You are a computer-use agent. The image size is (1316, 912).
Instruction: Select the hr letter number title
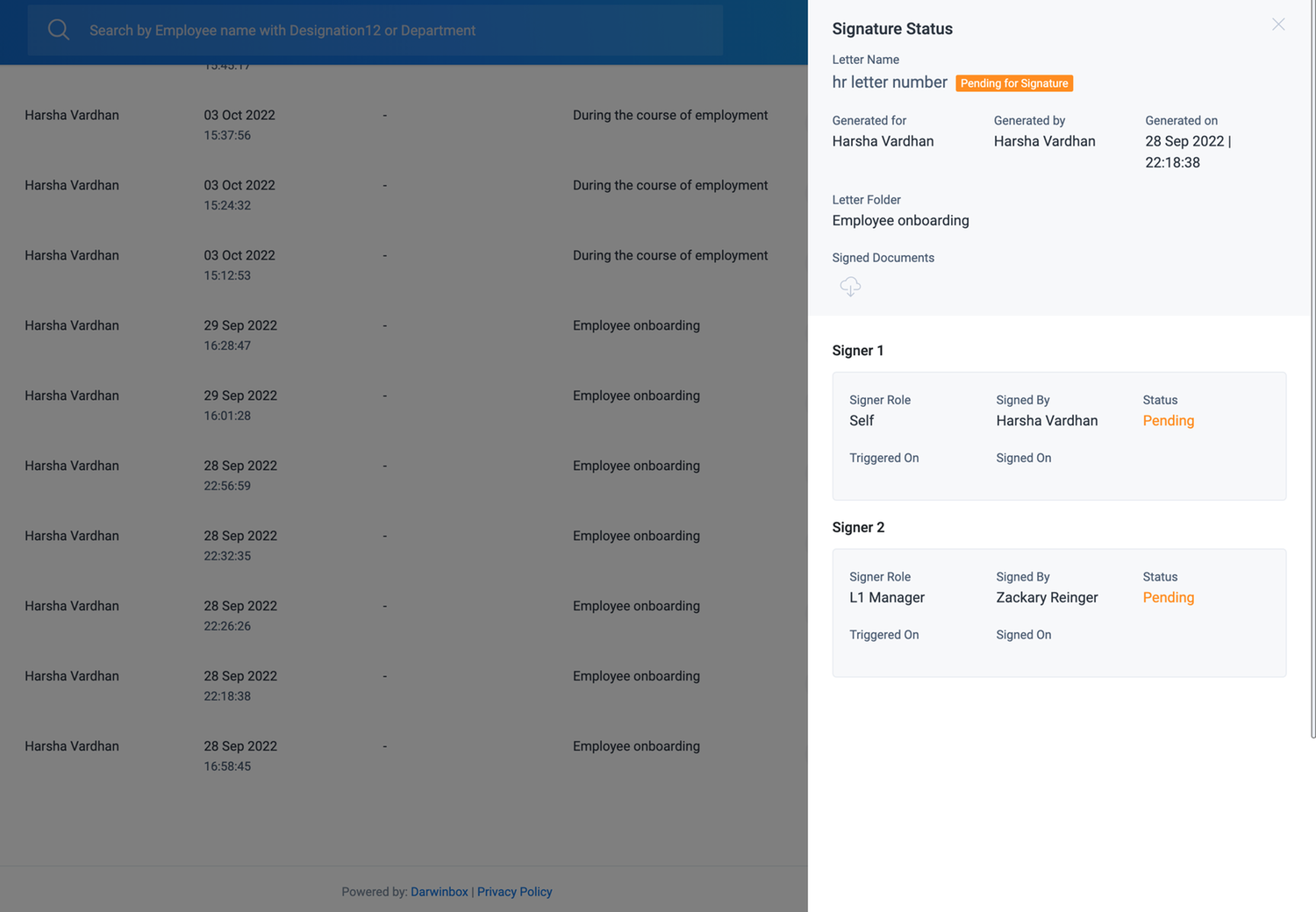(890, 82)
